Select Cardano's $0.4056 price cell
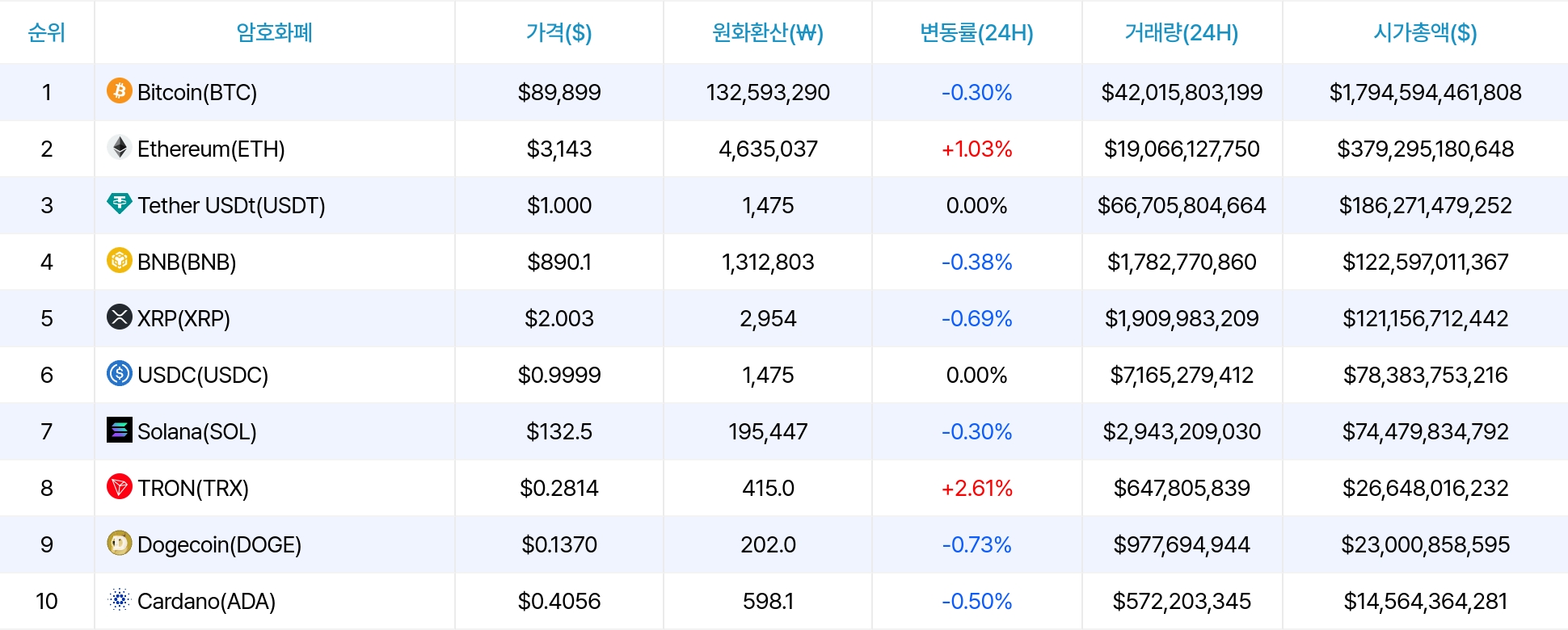The height and width of the screenshot is (630, 1568). pyautogui.click(x=558, y=601)
